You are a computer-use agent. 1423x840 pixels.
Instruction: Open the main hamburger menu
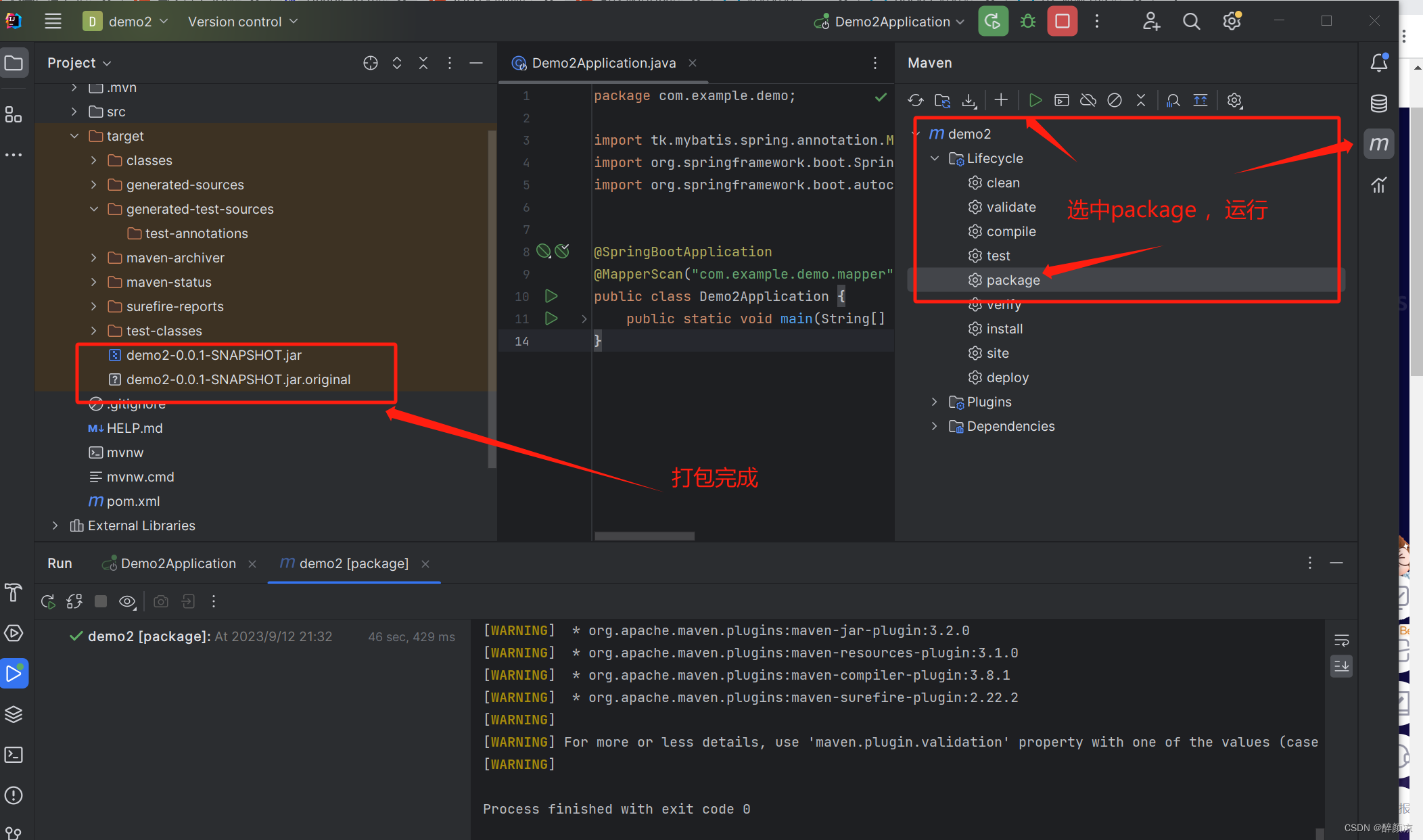click(x=53, y=22)
